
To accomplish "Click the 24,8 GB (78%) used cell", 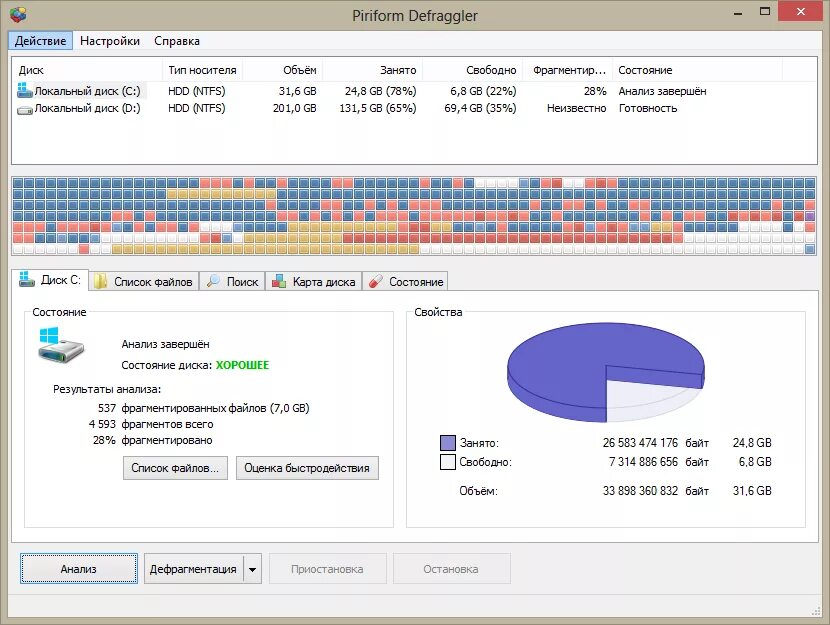I will [381, 91].
